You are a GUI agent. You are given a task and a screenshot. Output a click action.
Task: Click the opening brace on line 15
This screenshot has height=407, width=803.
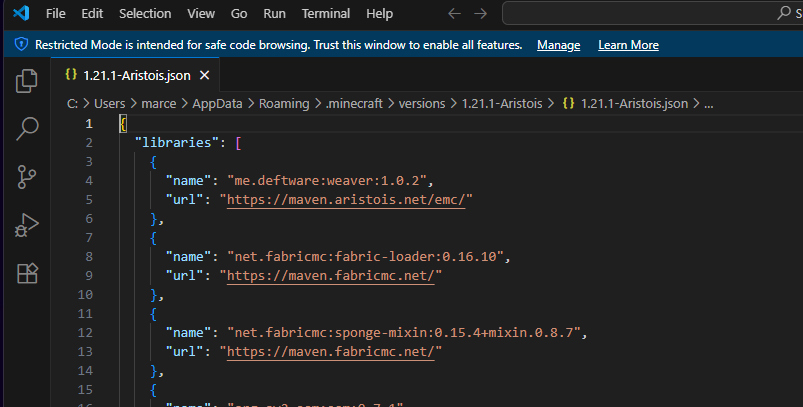(154, 390)
